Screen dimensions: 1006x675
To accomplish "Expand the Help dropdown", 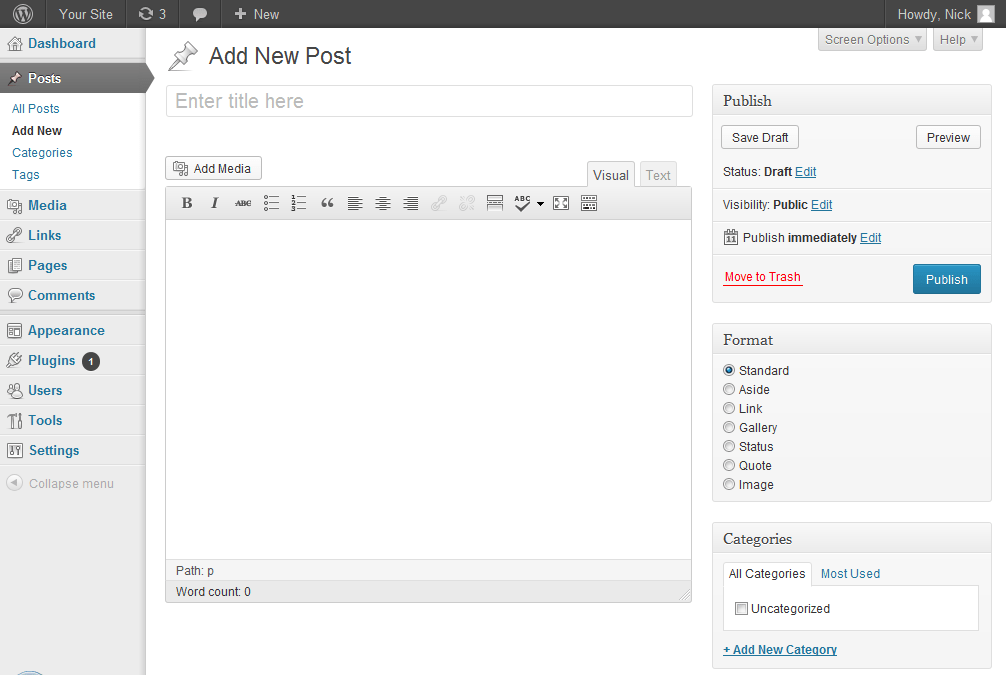I will point(958,40).
